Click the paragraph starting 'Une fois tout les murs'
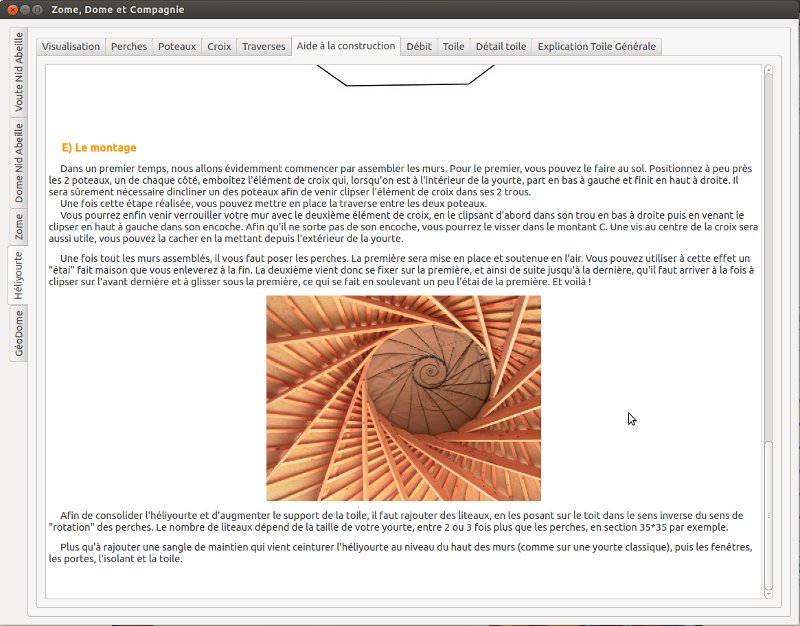Screen dimensions: 800x626 point(402,270)
